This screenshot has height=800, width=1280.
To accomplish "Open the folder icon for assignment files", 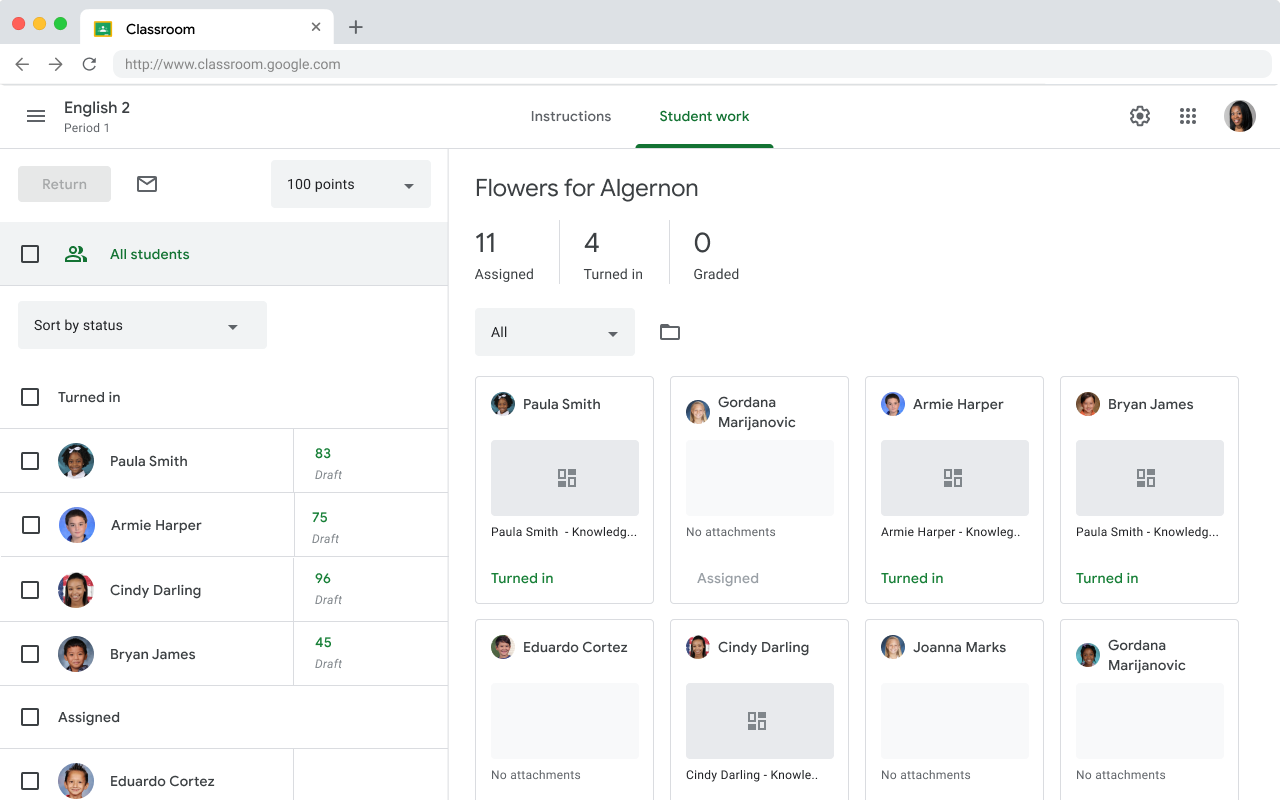I will coord(670,331).
